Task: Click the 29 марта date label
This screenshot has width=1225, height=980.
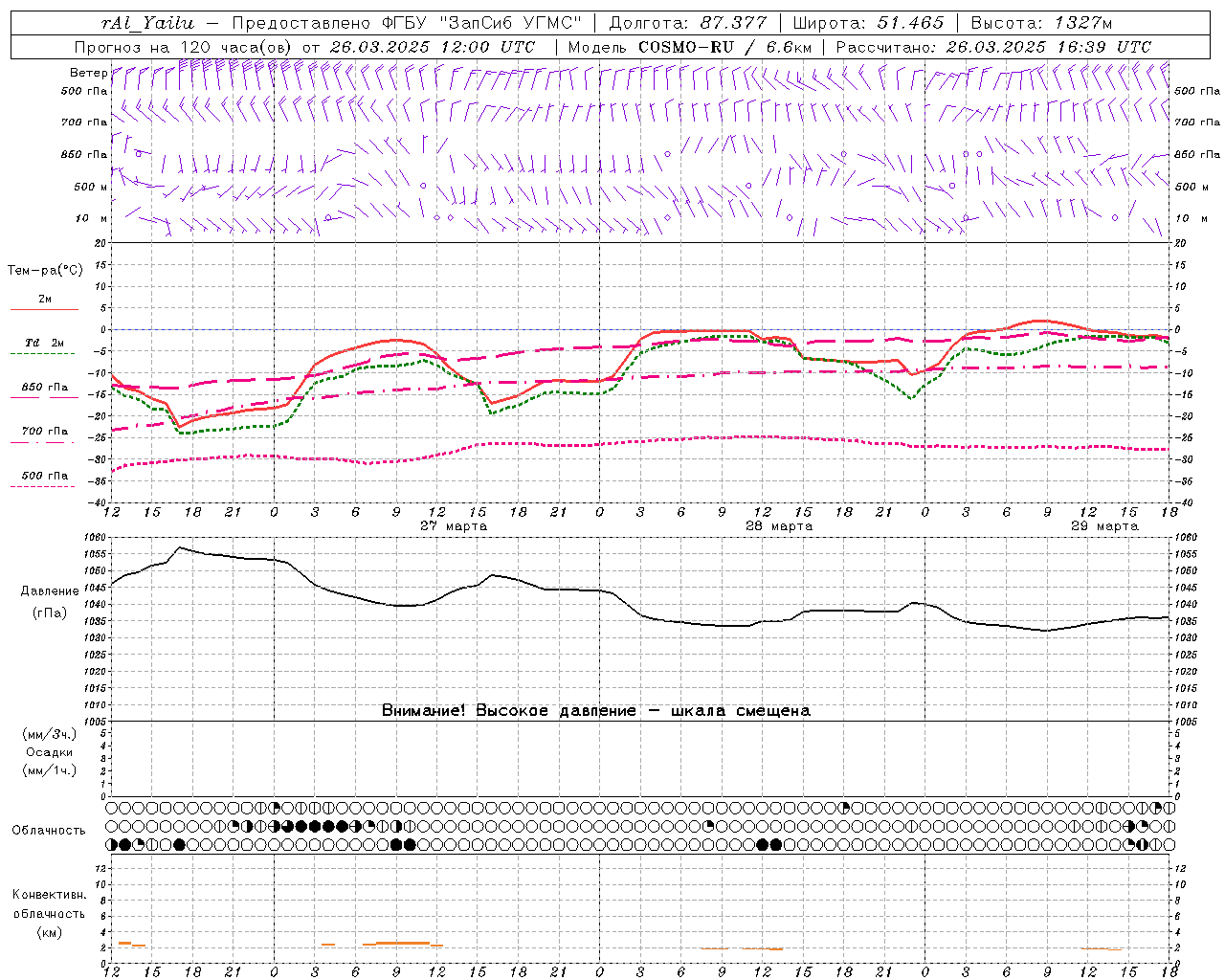Action: click(x=1104, y=526)
